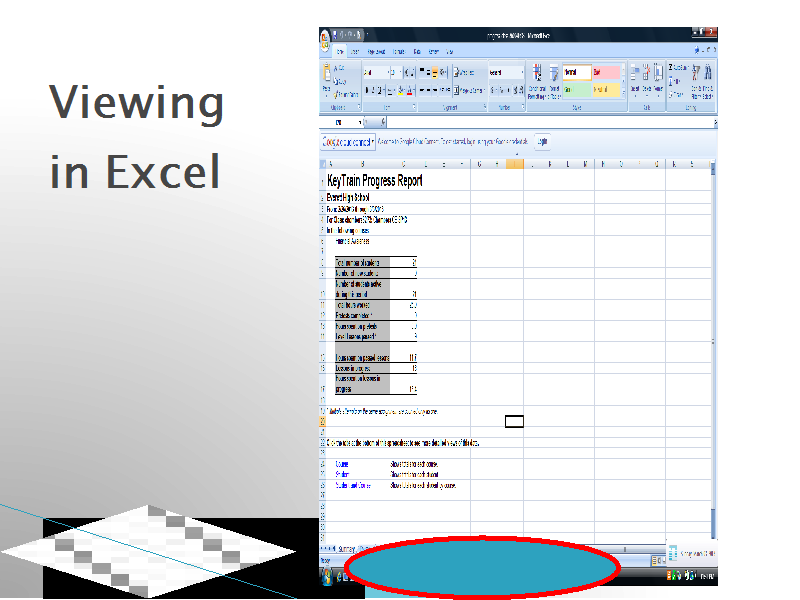
Task: Click the Login button in Google bar
Action: click(x=542, y=141)
